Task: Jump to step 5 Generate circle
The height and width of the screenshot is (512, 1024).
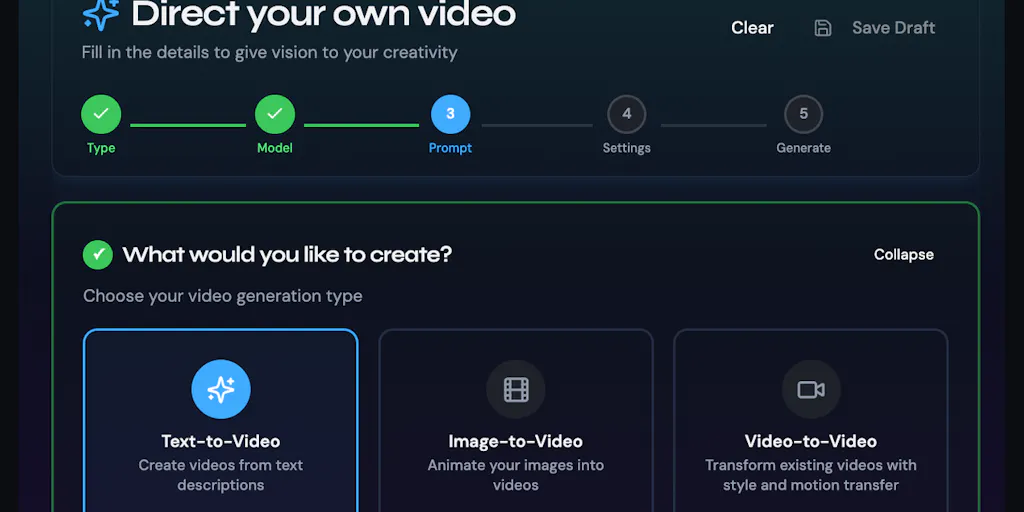Action: (803, 114)
